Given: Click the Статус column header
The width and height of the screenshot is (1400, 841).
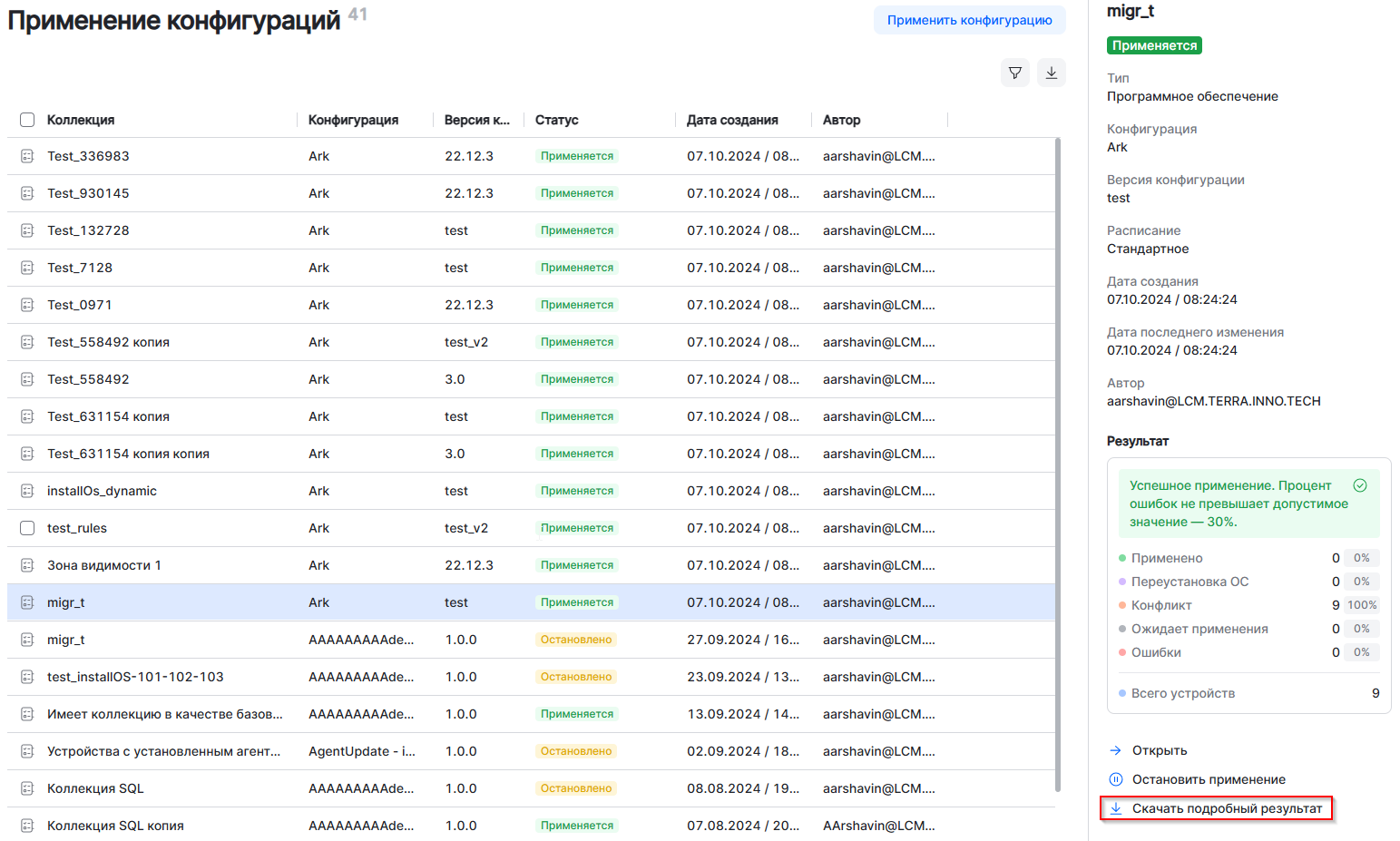Looking at the screenshot, I should click(556, 120).
